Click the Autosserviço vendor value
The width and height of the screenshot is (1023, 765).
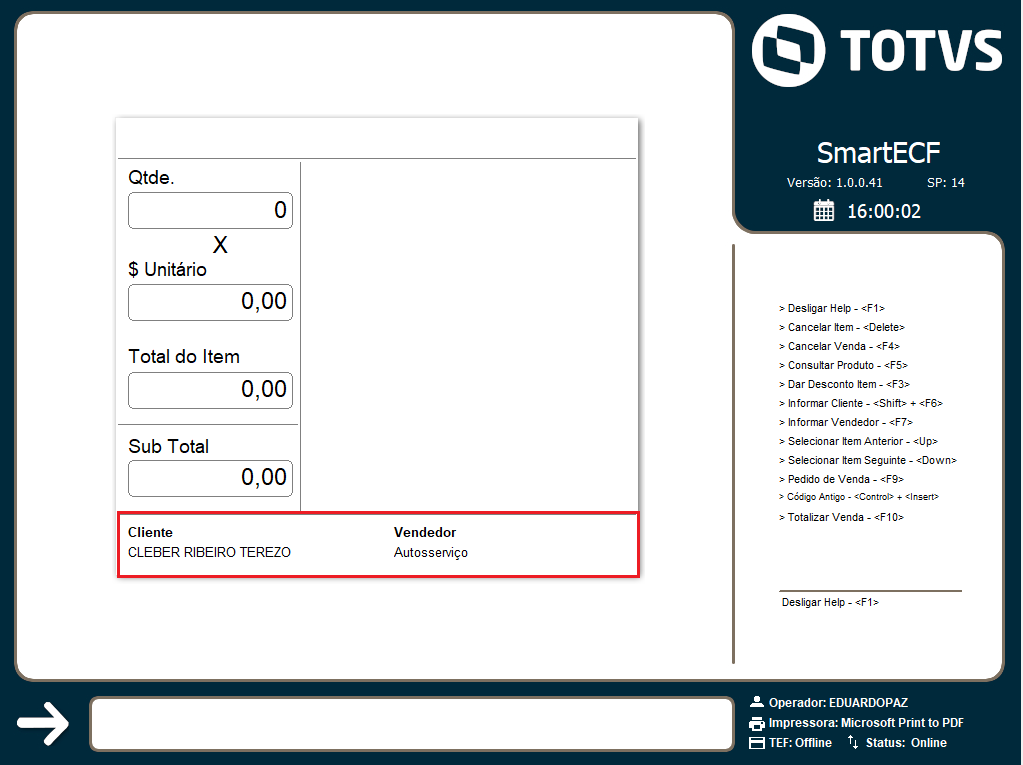click(x=431, y=552)
